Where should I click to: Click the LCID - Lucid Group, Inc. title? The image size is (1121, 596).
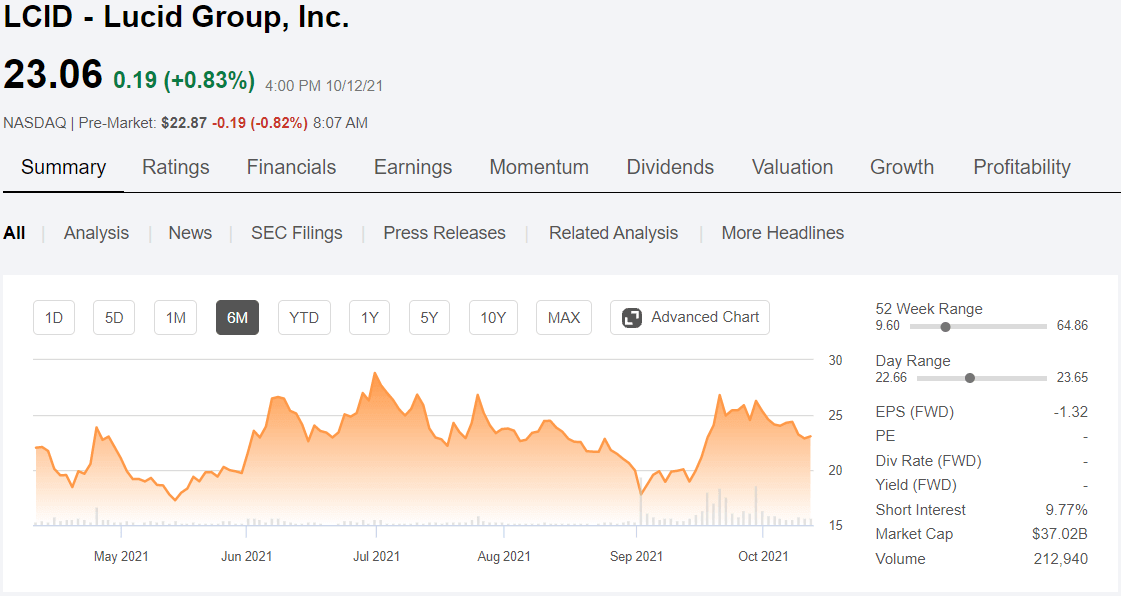click(x=177, y=16)
